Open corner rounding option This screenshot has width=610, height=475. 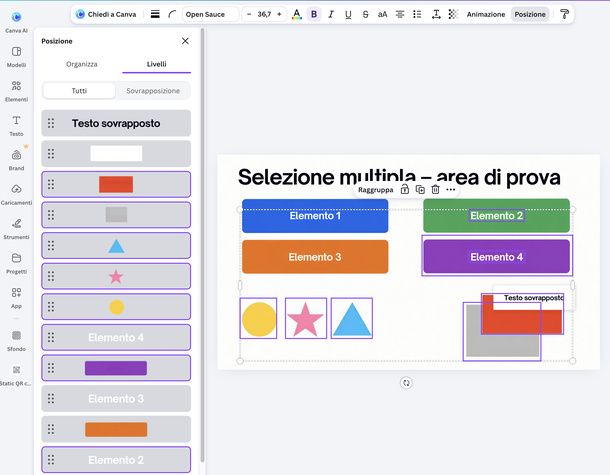[x=172, y=14]
